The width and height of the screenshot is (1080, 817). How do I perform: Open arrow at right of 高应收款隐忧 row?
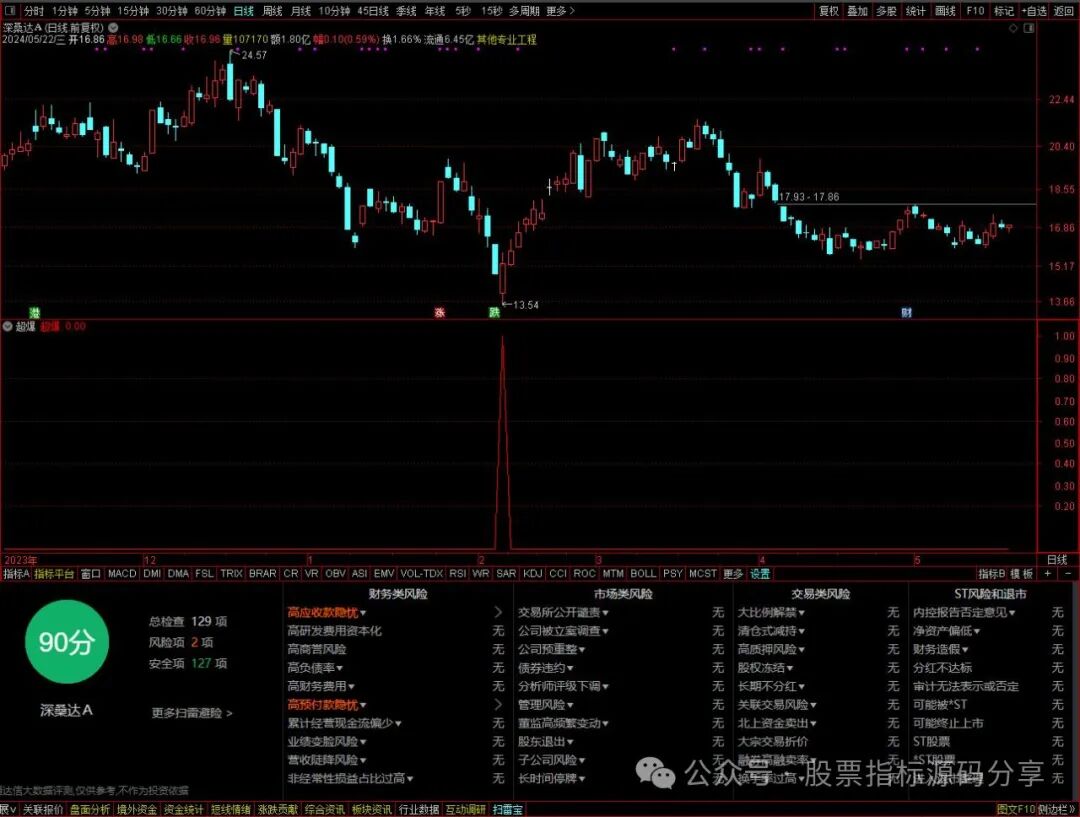[x=498, y=612]
